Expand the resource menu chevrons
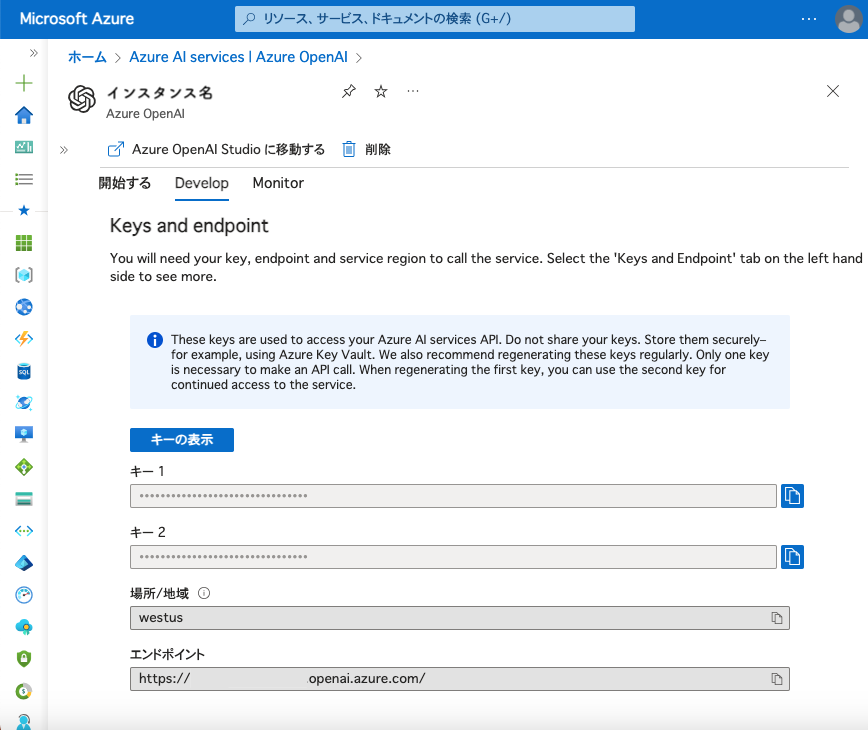The width and height of the screenshot is (868, 730). [64, 150]
